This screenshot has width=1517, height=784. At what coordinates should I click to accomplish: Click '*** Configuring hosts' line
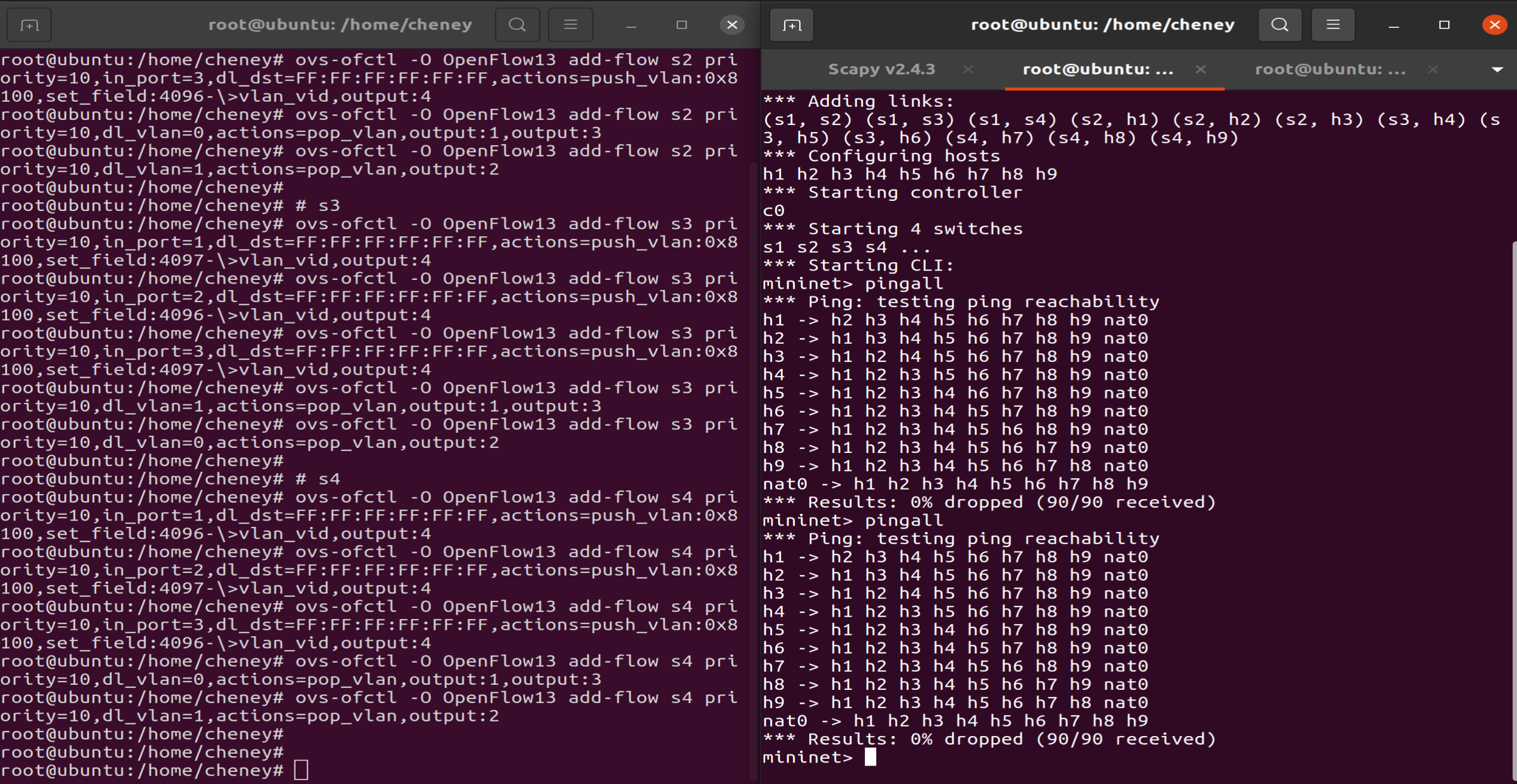click(x=881, y=156)
